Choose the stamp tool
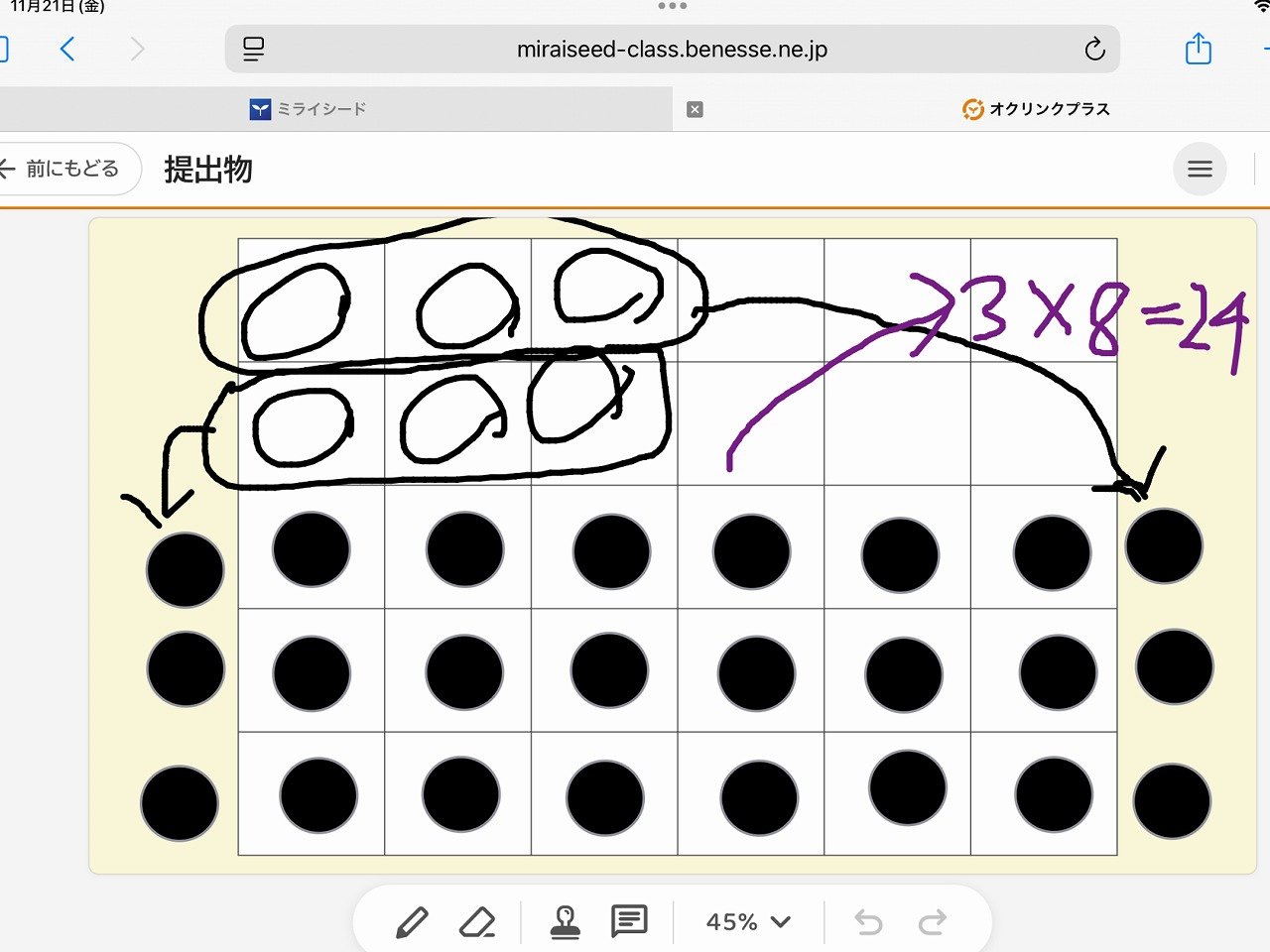Viewport: 1270px width, 952px height. (566, 922)
